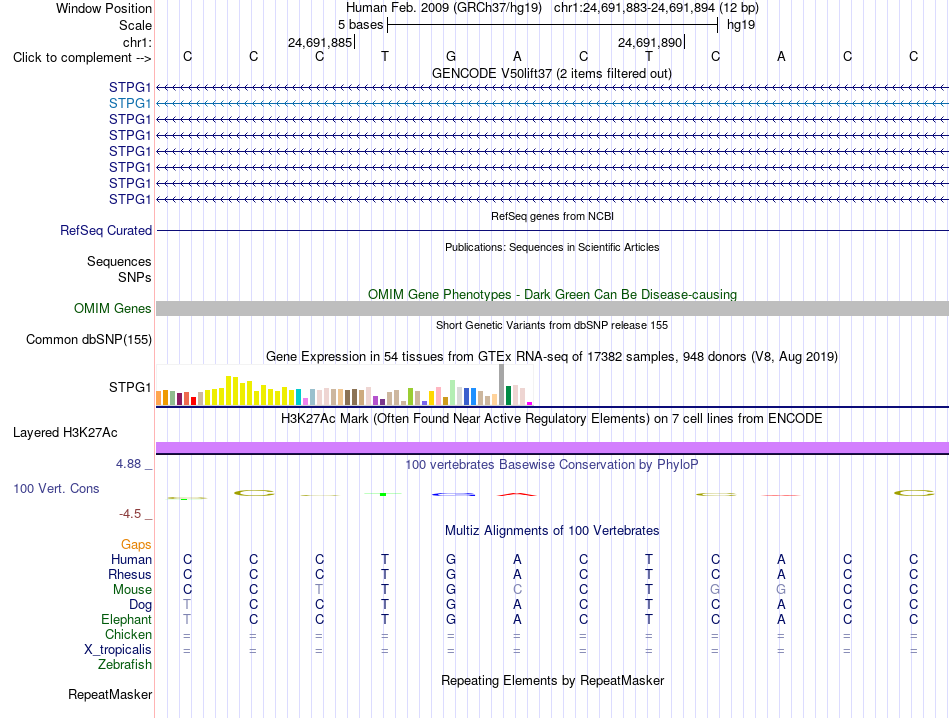This screenshot has width=950, height=718.
Task: Click the 4.88 PhyloP upper limit value
Action: 128,464
